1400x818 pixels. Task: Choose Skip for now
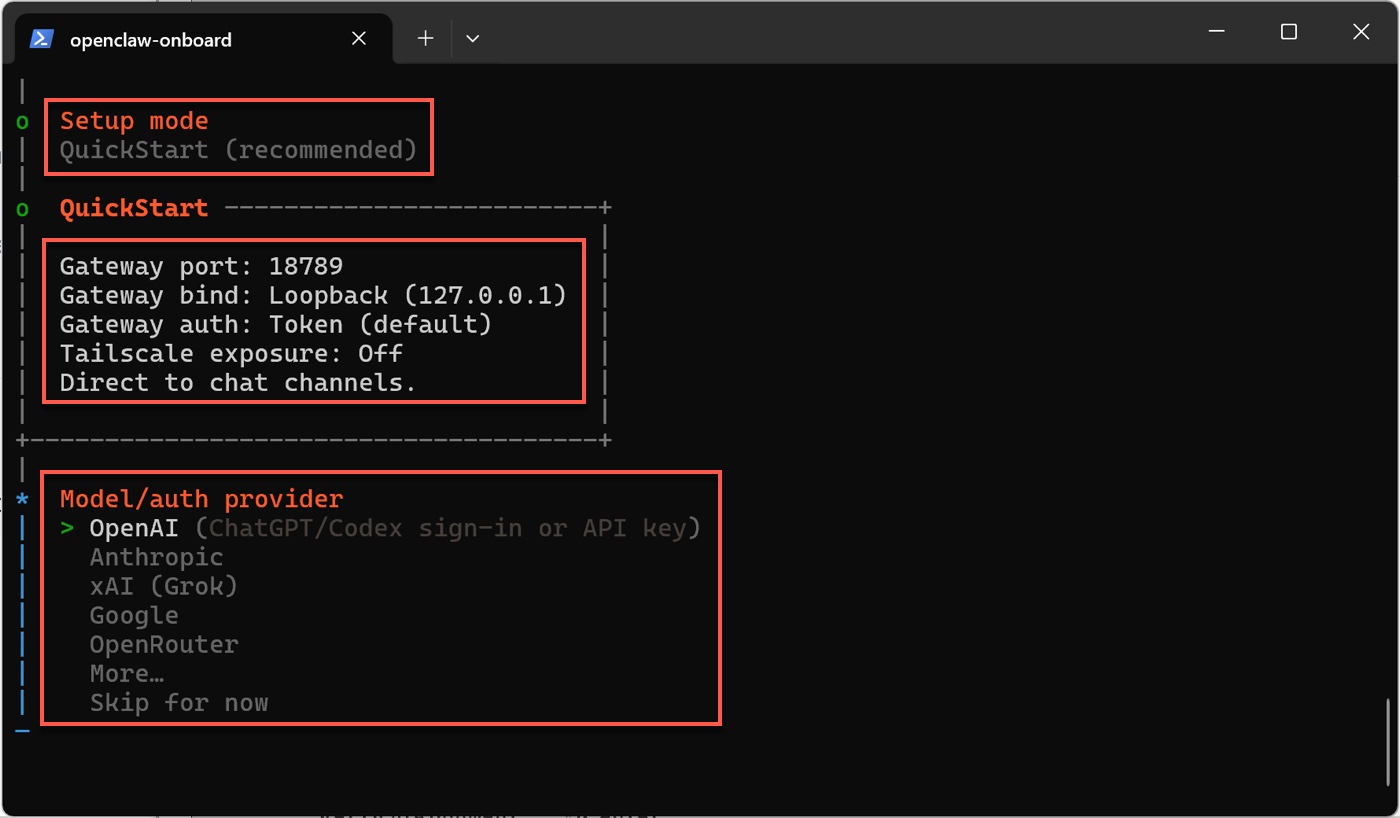pos(179,702)
